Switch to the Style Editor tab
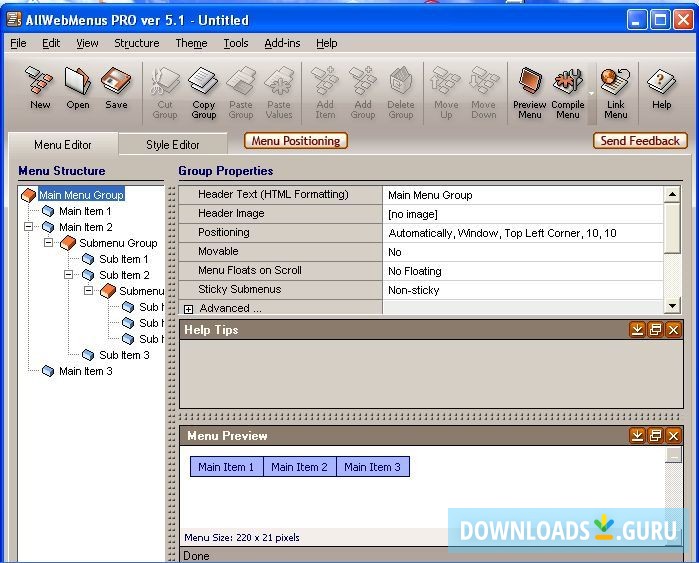 coord(173,145)
